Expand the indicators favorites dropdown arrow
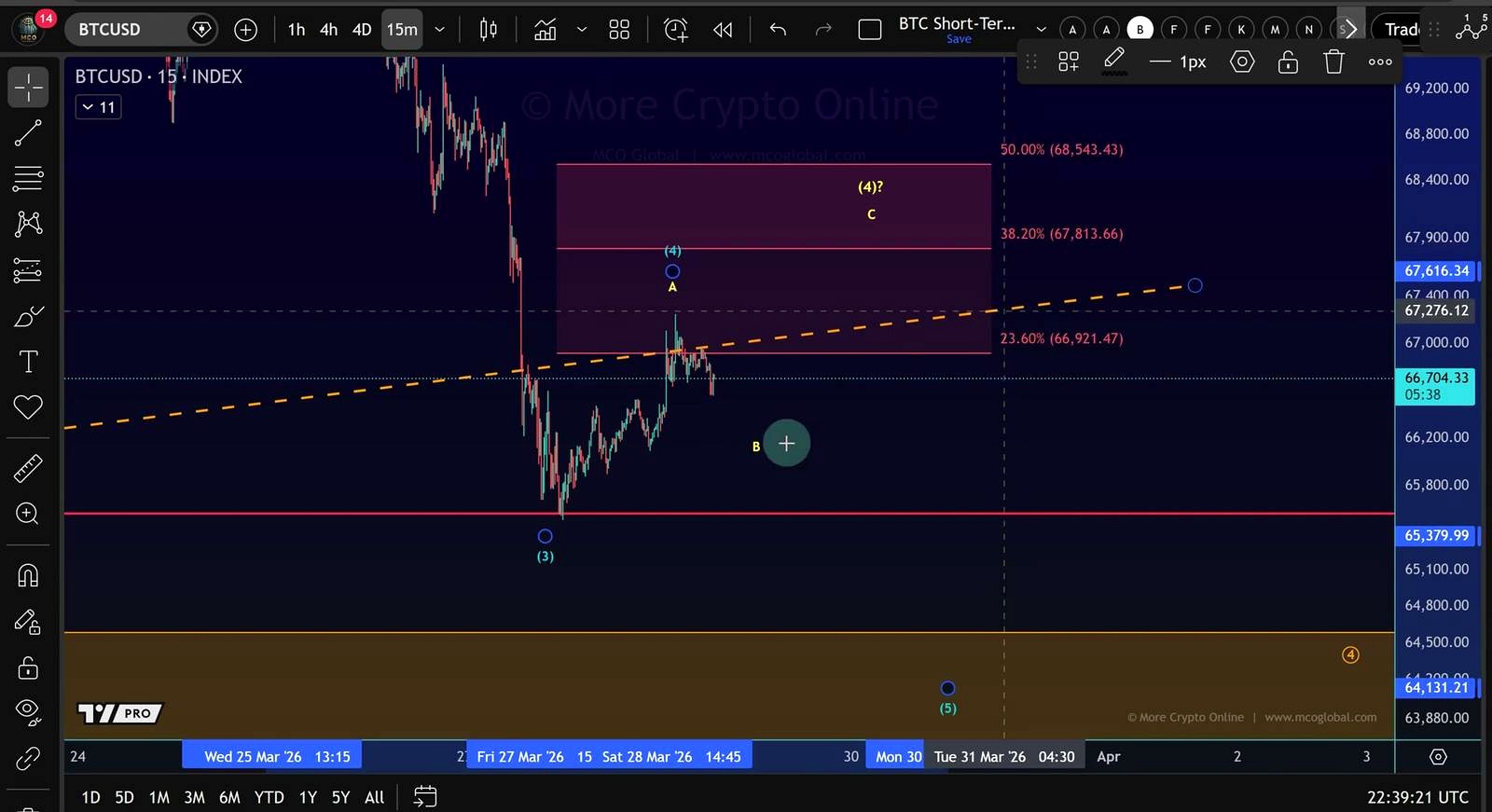Viewport: 1492px width, 812px height. point(582,30)
